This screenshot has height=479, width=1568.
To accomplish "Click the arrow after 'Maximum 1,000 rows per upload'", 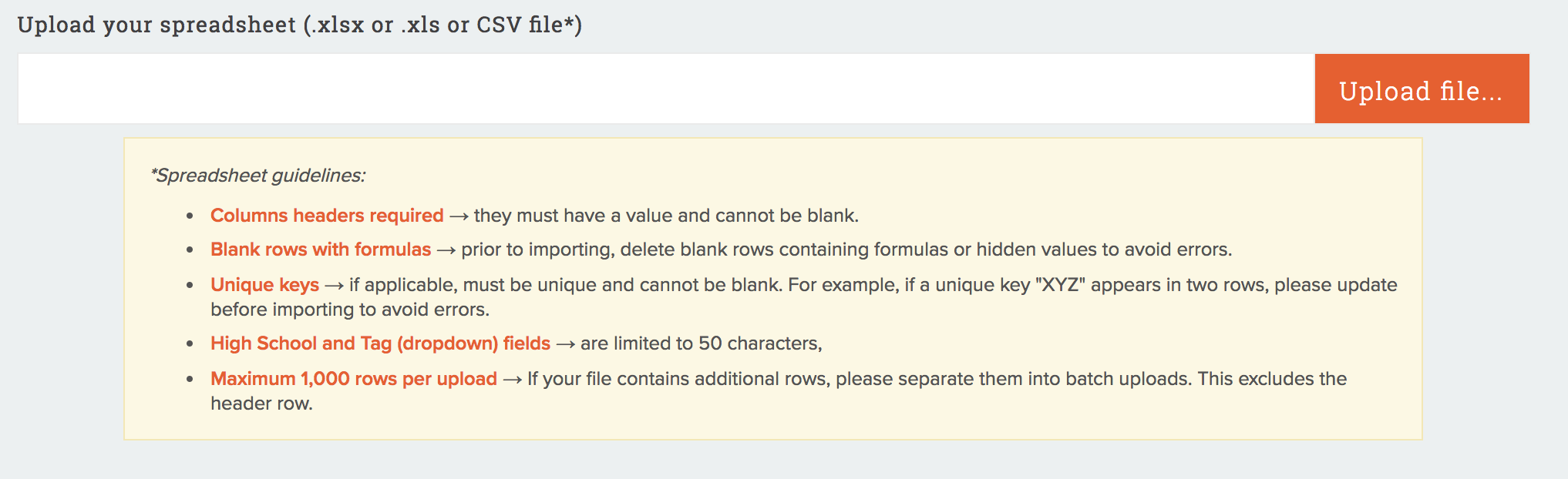I will (513, 380).
